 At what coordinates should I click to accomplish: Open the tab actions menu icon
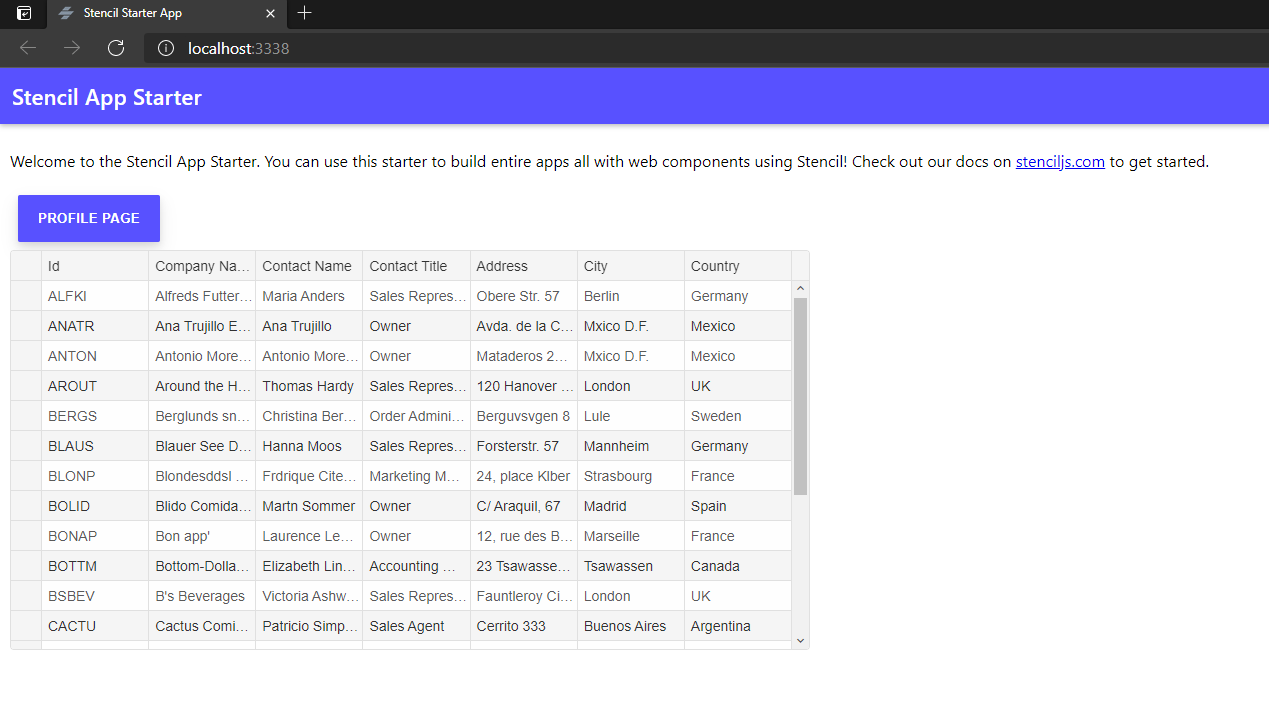(x=24, y=13)
